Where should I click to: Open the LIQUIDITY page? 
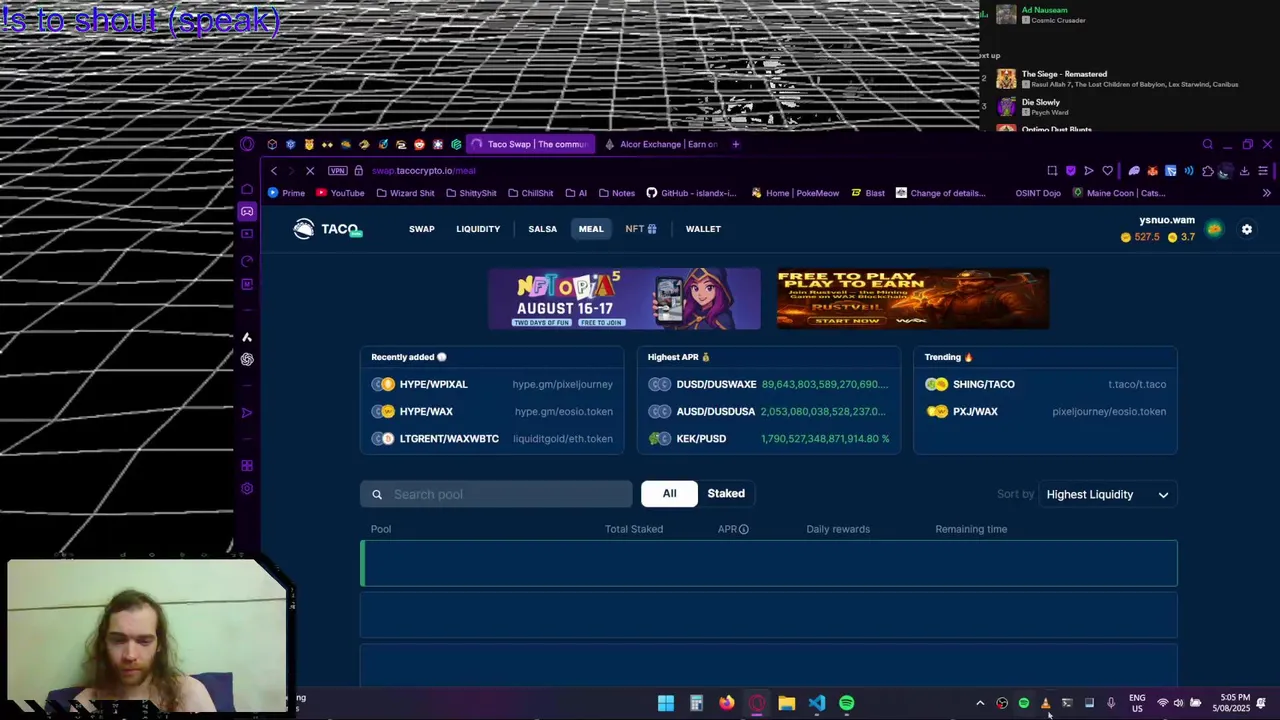pos(478,229)
